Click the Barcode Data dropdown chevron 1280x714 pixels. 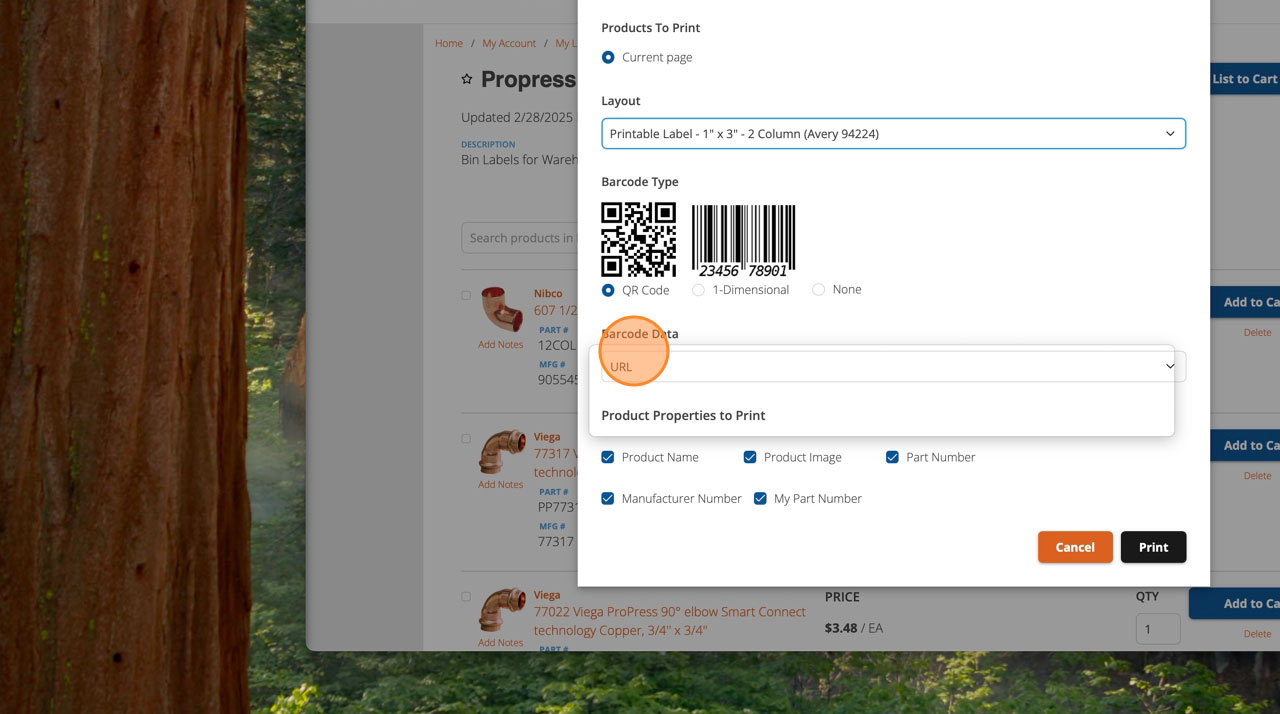coord(1170,367)
